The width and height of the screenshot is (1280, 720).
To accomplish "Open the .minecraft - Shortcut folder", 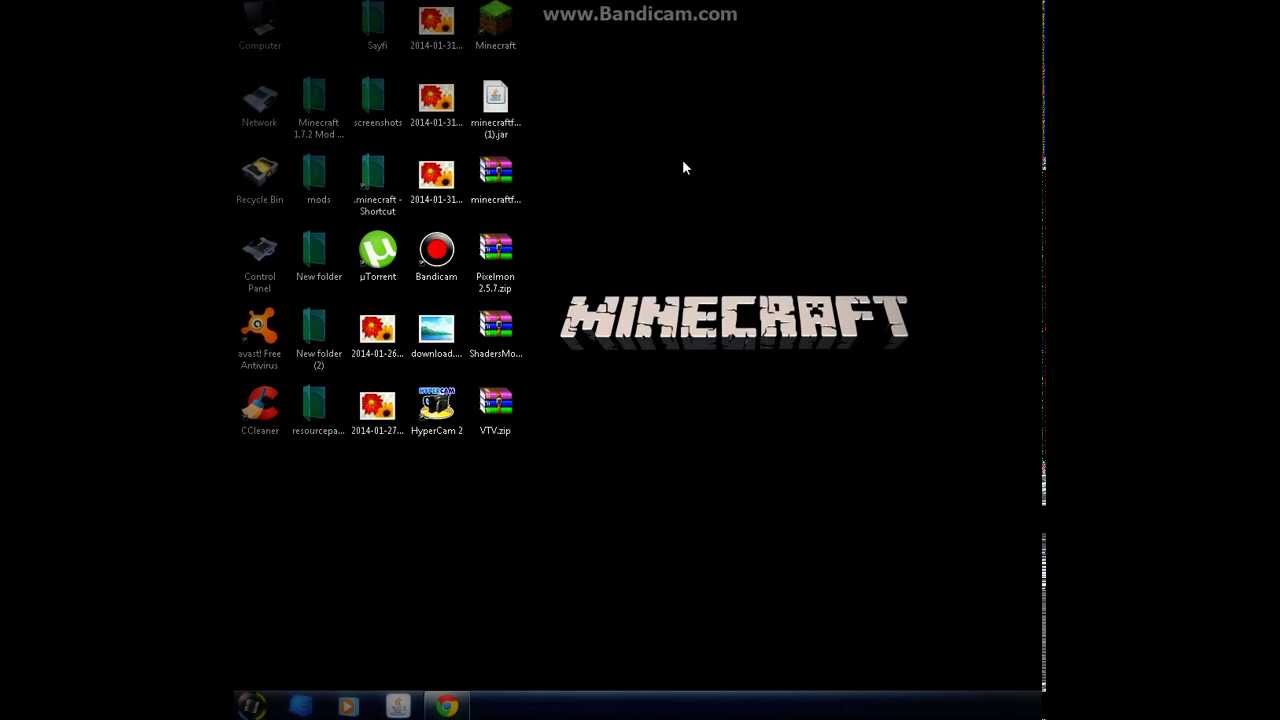I will (x=377, y=186).
